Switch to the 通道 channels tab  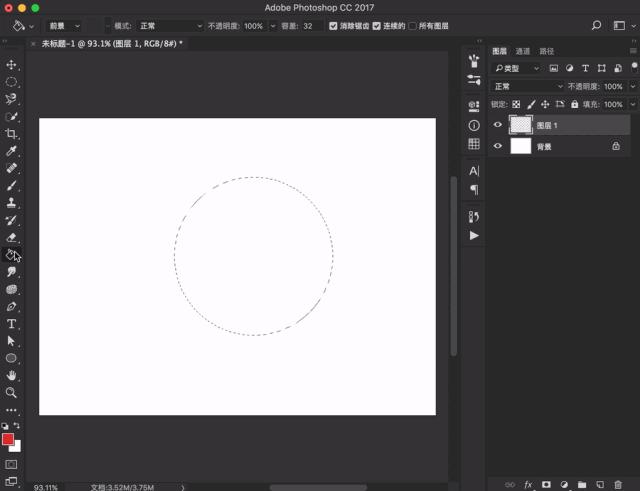[523, 51]
